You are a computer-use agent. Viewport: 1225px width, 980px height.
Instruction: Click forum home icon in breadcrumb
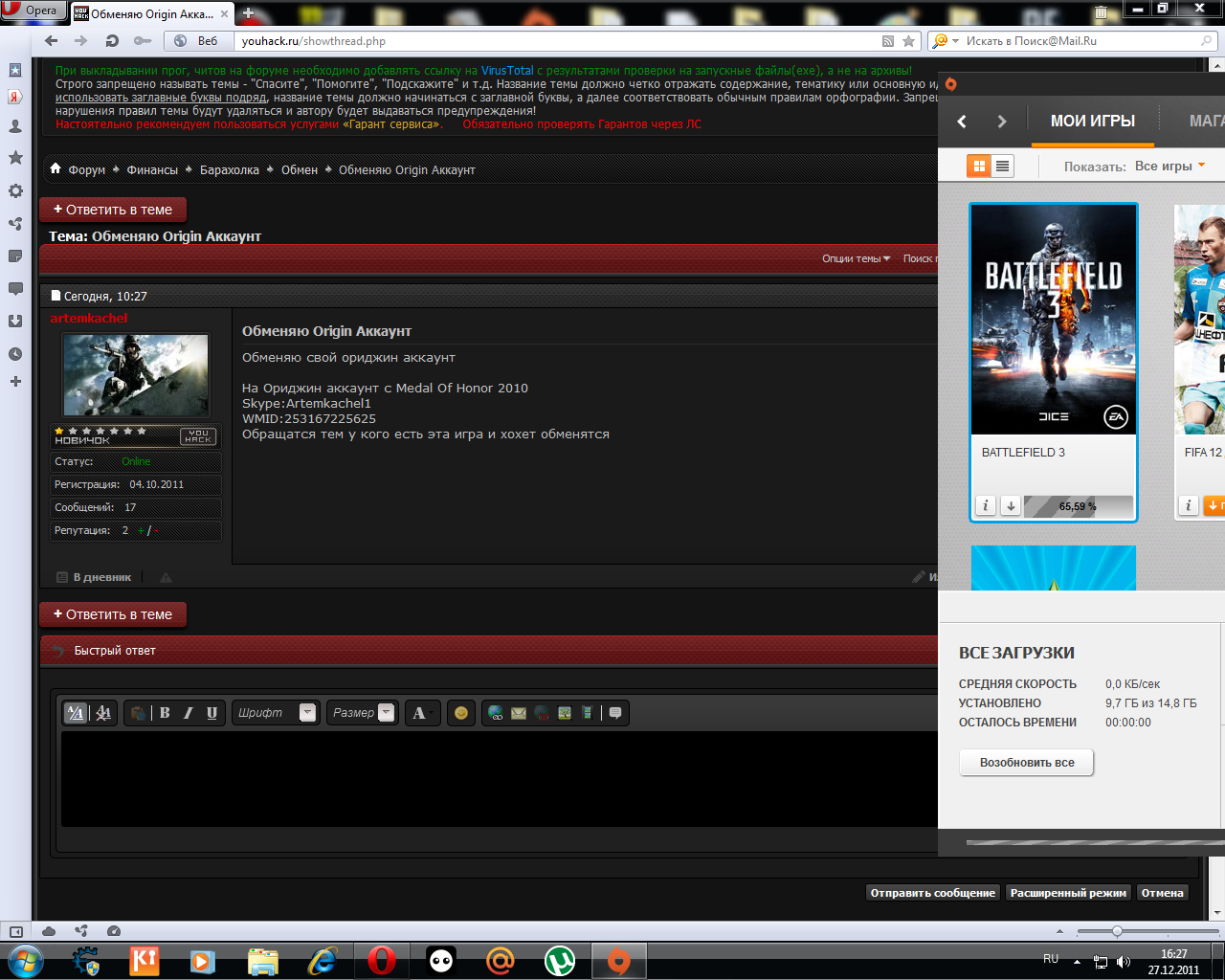(x=56, y=168)
